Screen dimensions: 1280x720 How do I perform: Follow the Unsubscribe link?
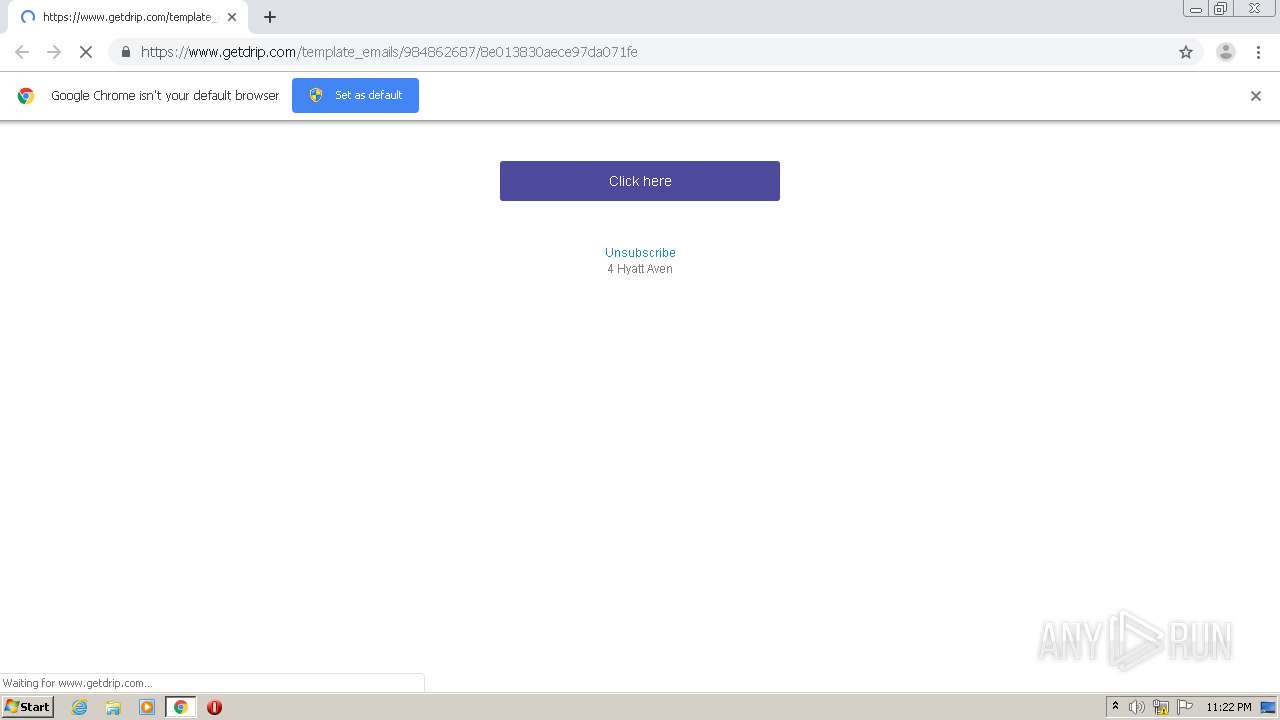click(640, 253)
